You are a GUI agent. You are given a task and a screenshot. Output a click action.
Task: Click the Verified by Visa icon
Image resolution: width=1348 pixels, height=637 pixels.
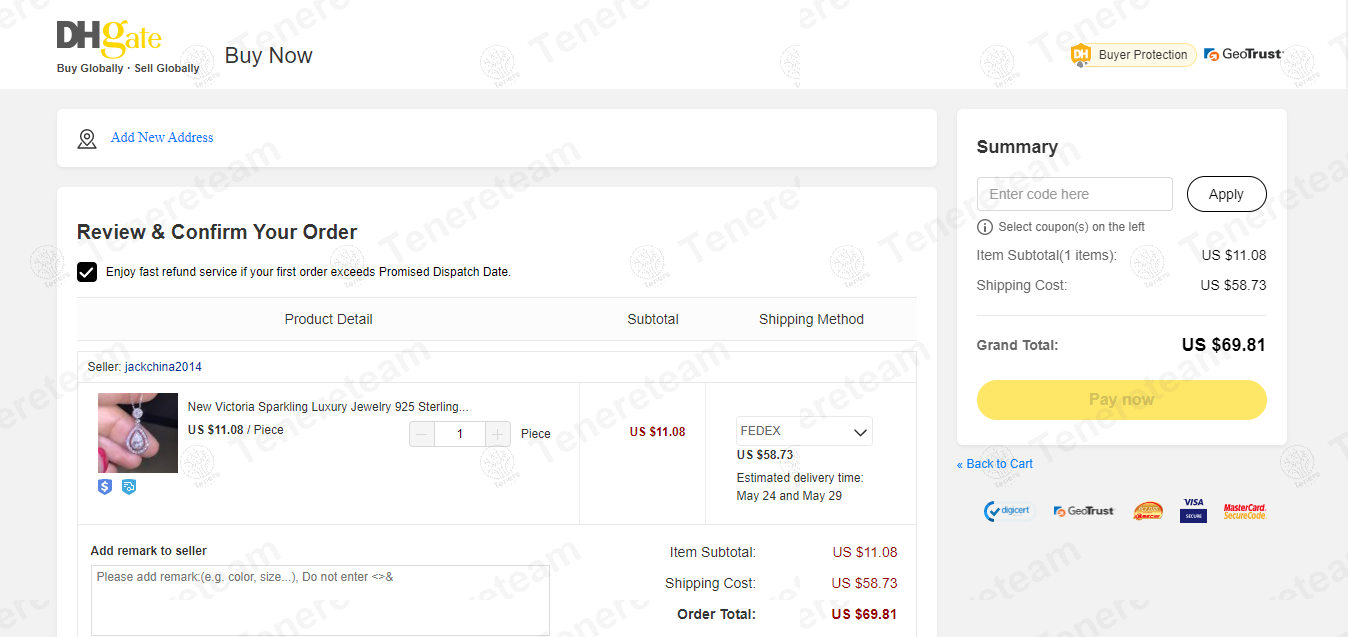pos(1192,510)
